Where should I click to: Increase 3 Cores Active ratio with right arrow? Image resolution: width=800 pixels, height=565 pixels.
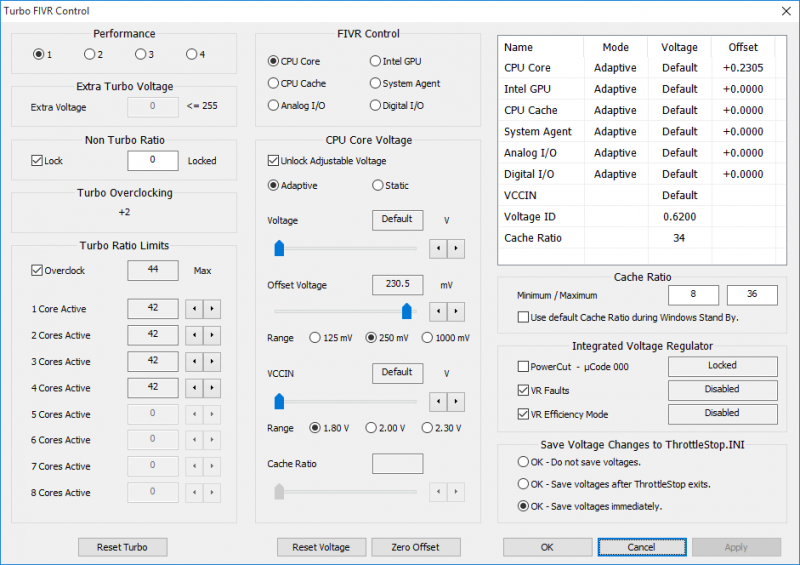tap(212, 361)
